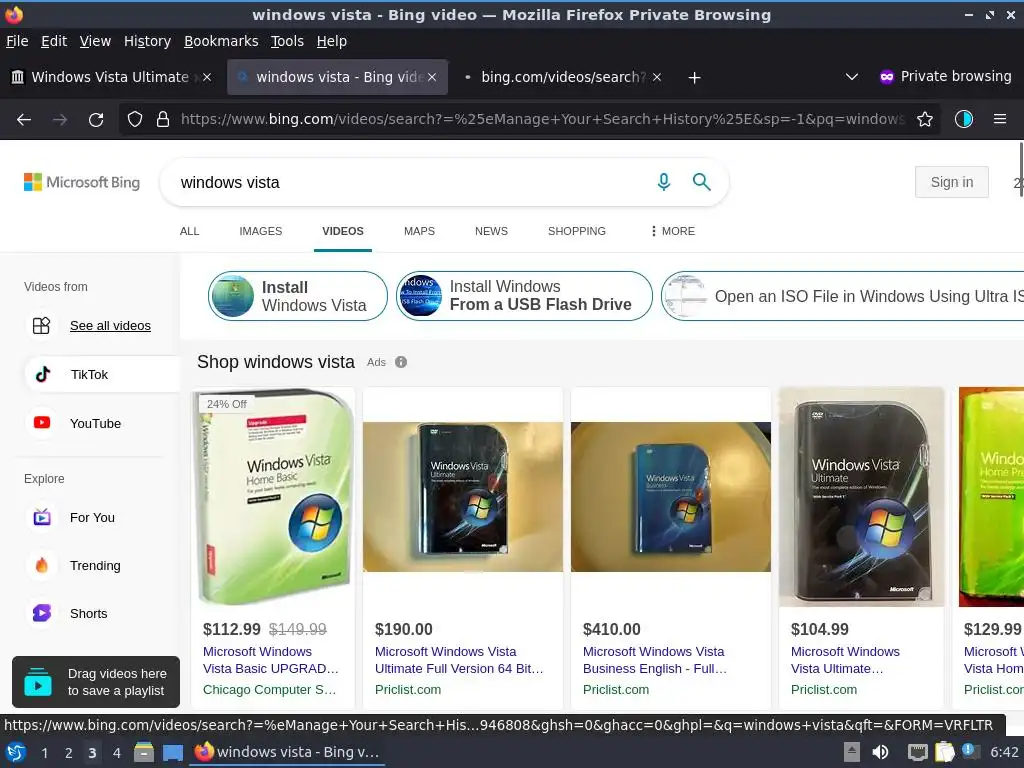Switch to the MAPS search tab
1024x768 pixels.
pos(419,231)
